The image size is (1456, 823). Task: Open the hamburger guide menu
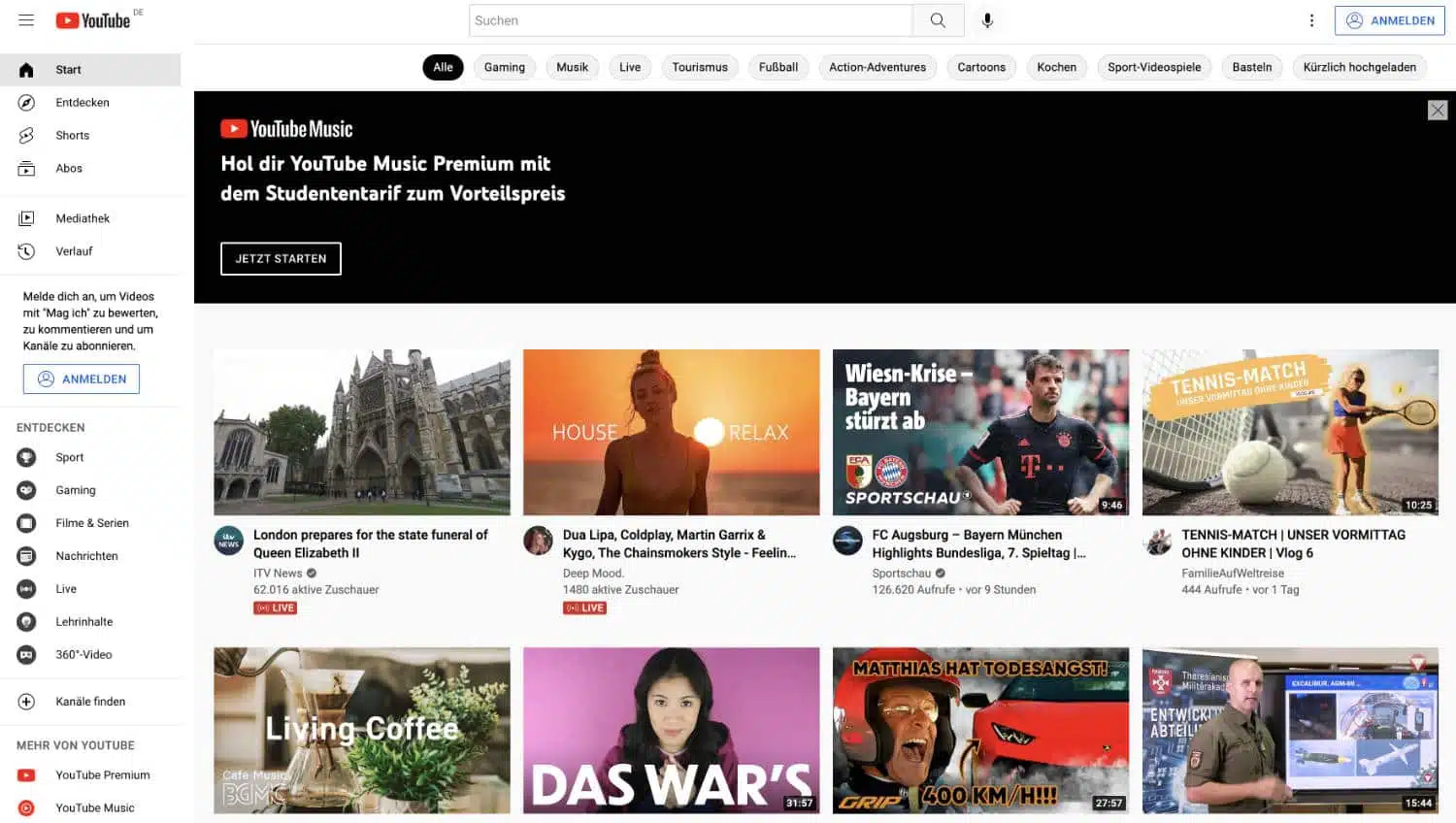[x=26, y=20]
